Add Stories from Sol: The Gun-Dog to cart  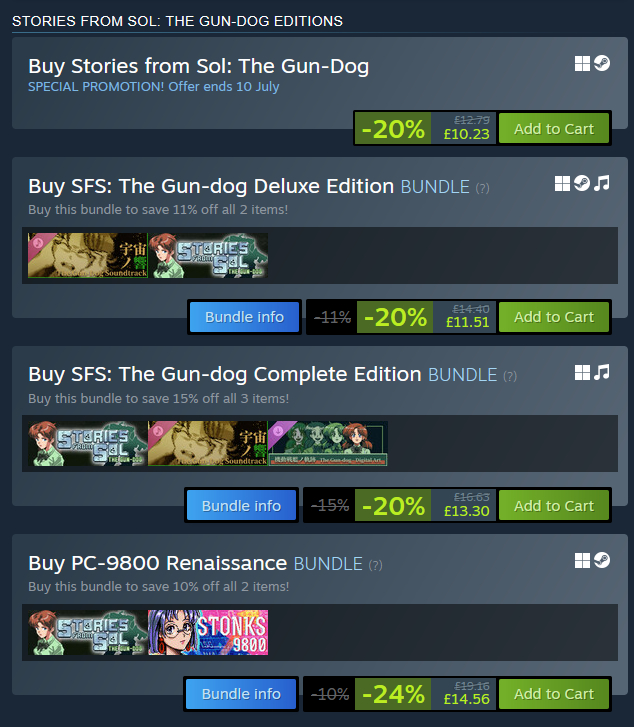(x=554, y=128)
